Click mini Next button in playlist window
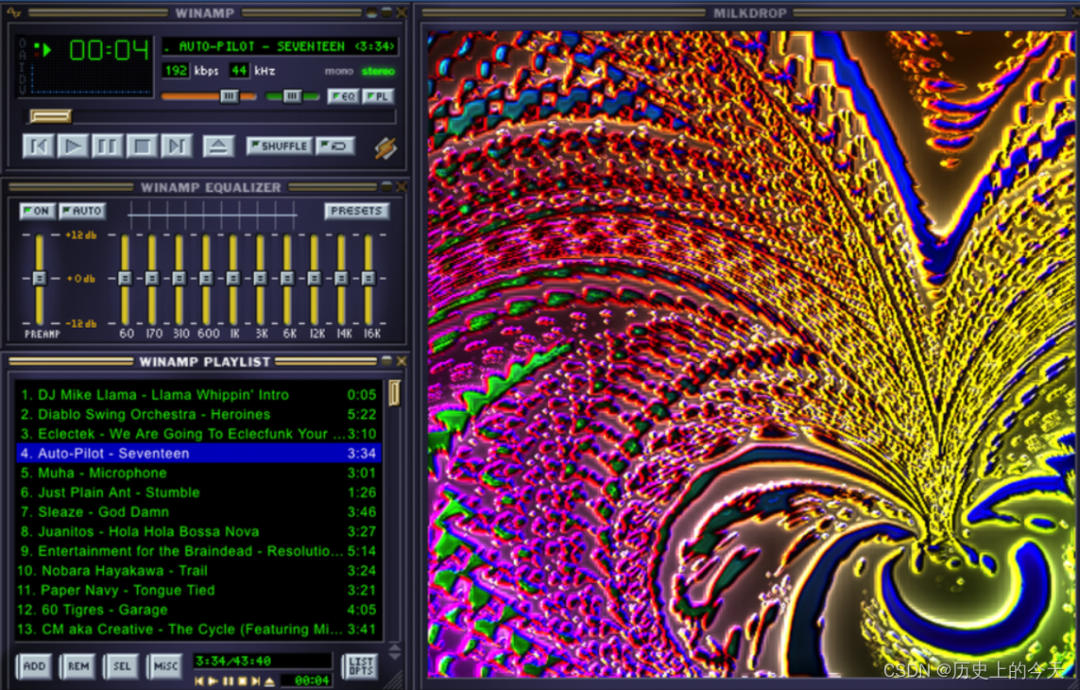Image resolution: width=1080 pixels, height=690 pixels. [256, 681]
